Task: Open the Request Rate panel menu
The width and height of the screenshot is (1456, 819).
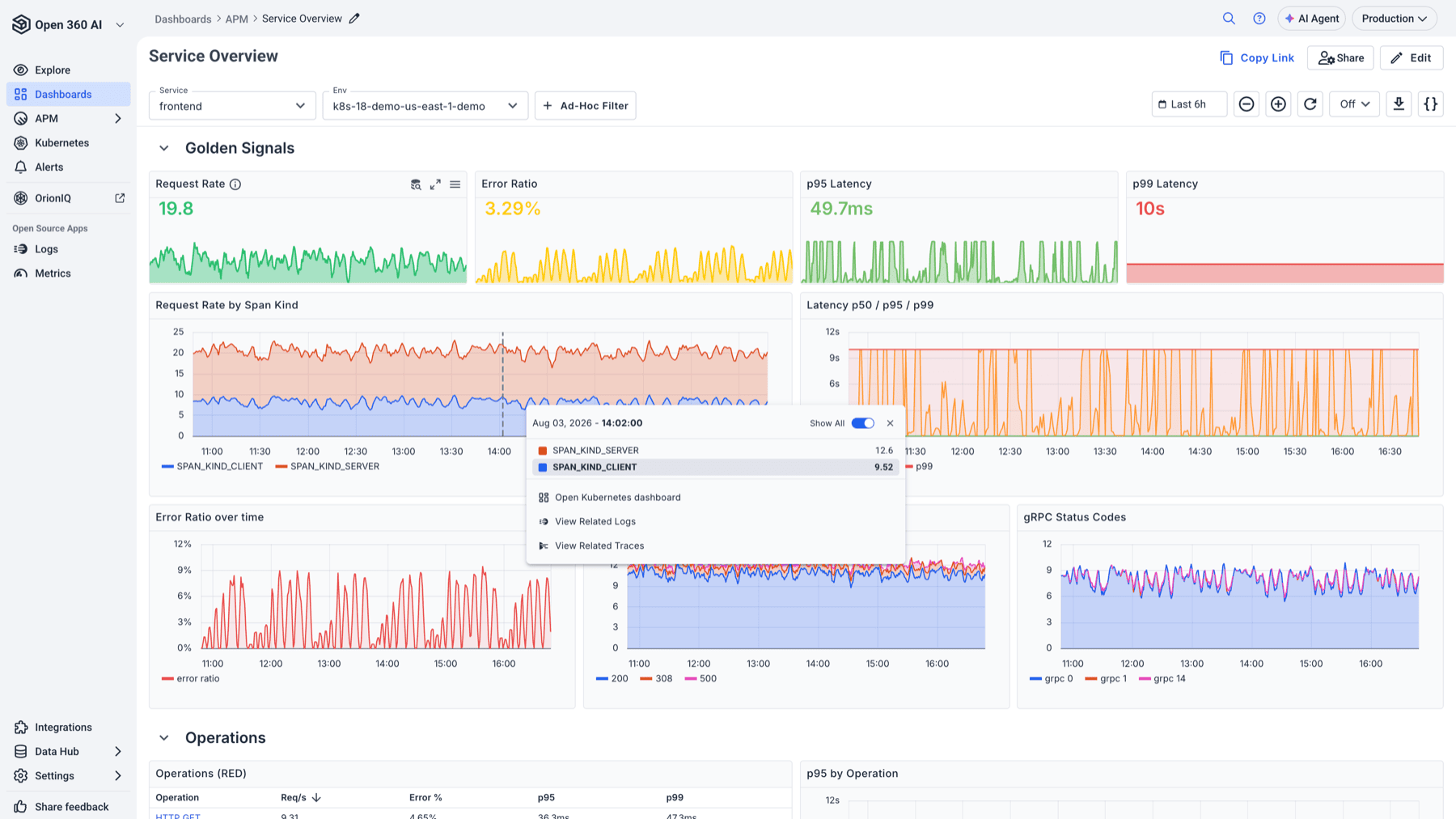Action: [x=455, y=185]
